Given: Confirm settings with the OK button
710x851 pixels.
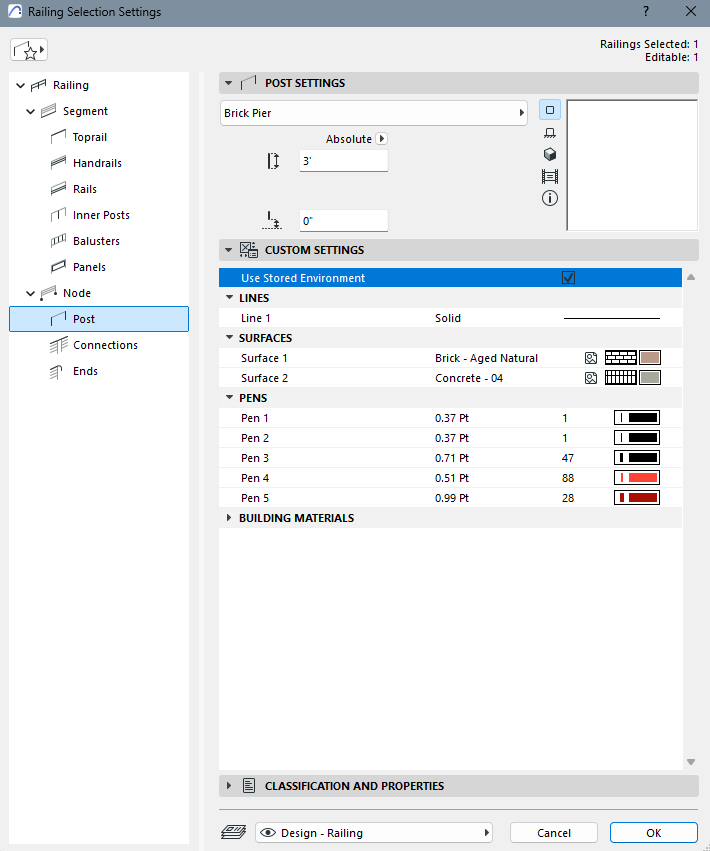Looking at the screenshot, I should tap(654, 833).
